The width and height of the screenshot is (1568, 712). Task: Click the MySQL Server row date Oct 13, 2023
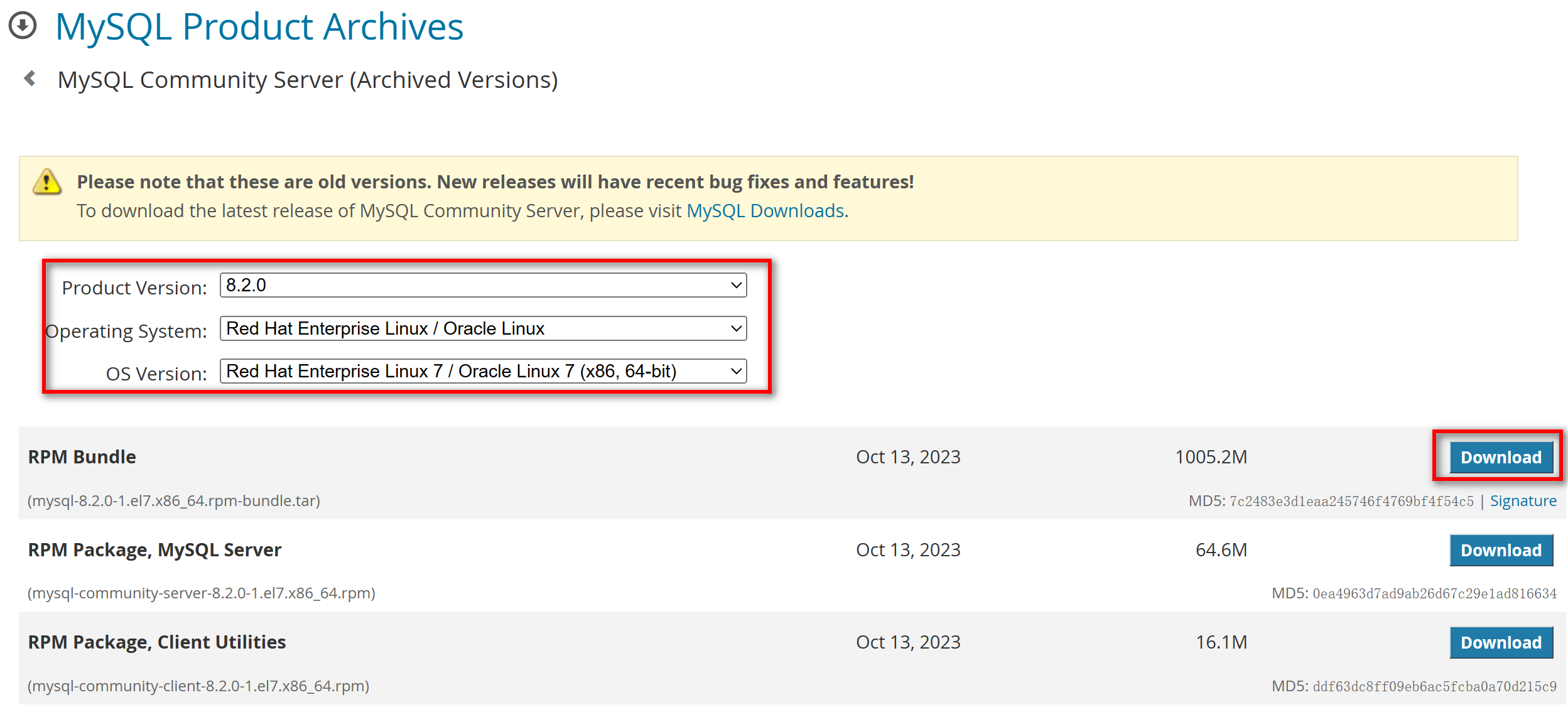click(x=908, y=550)
